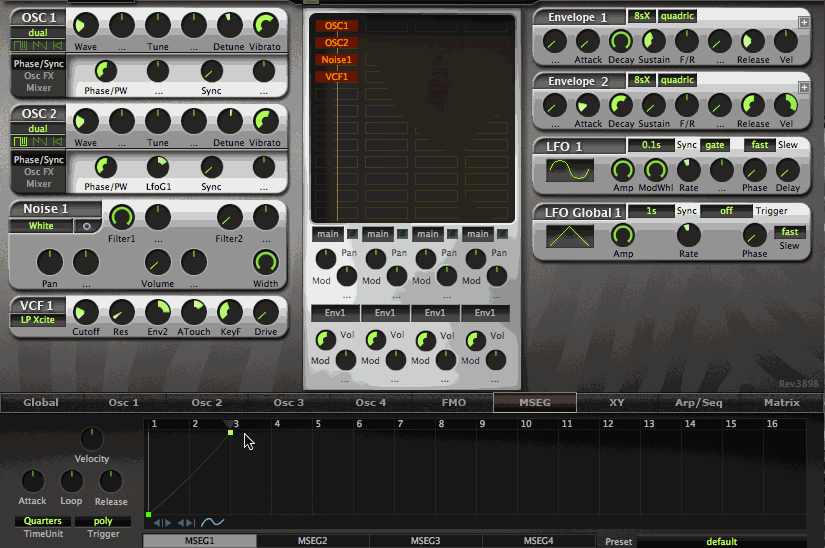
Task: Switch to the XY tab
Action: pyautogui.click(x=617, y=403)
